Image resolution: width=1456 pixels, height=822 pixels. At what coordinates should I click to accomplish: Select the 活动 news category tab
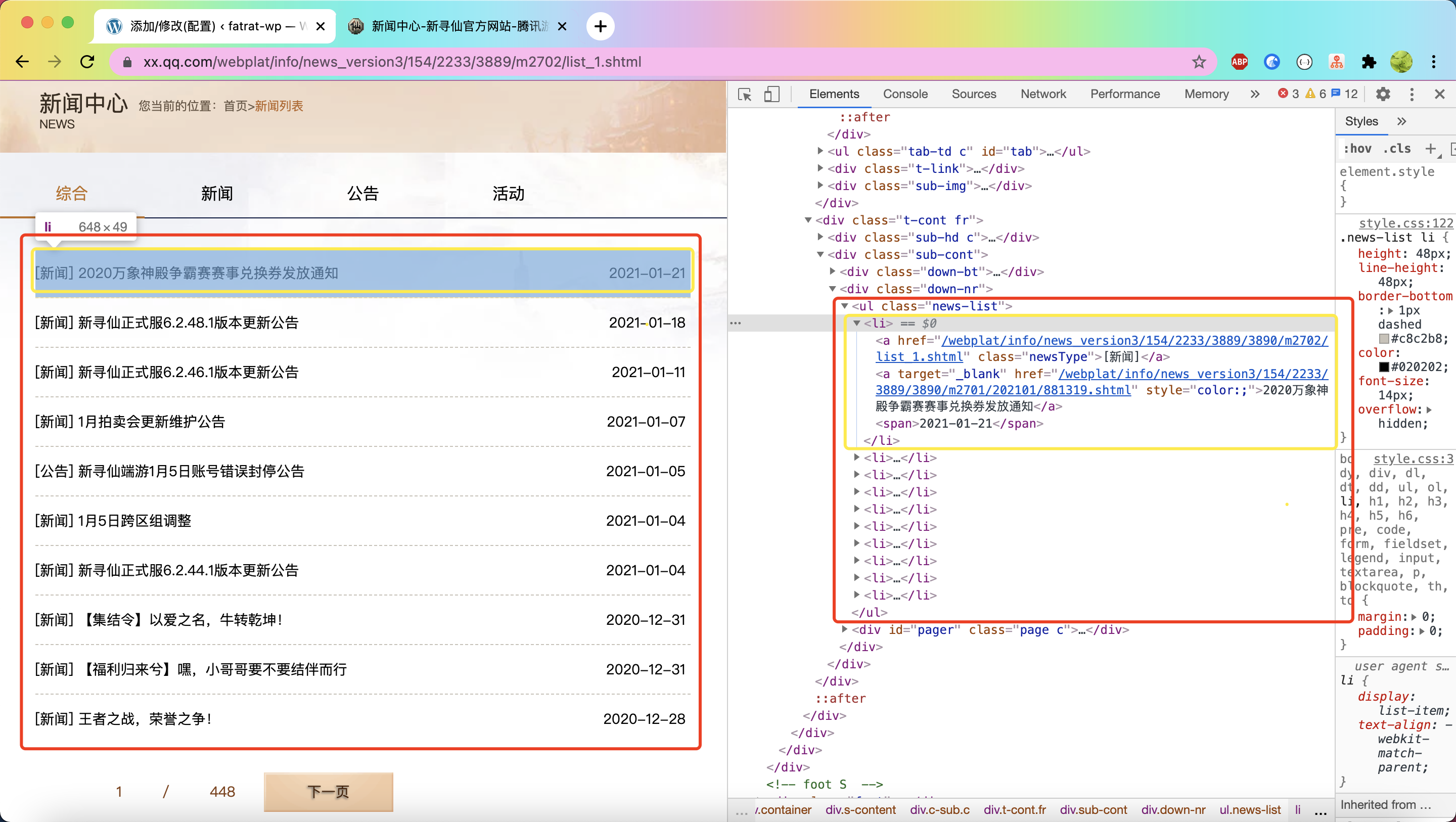[508, 193]
